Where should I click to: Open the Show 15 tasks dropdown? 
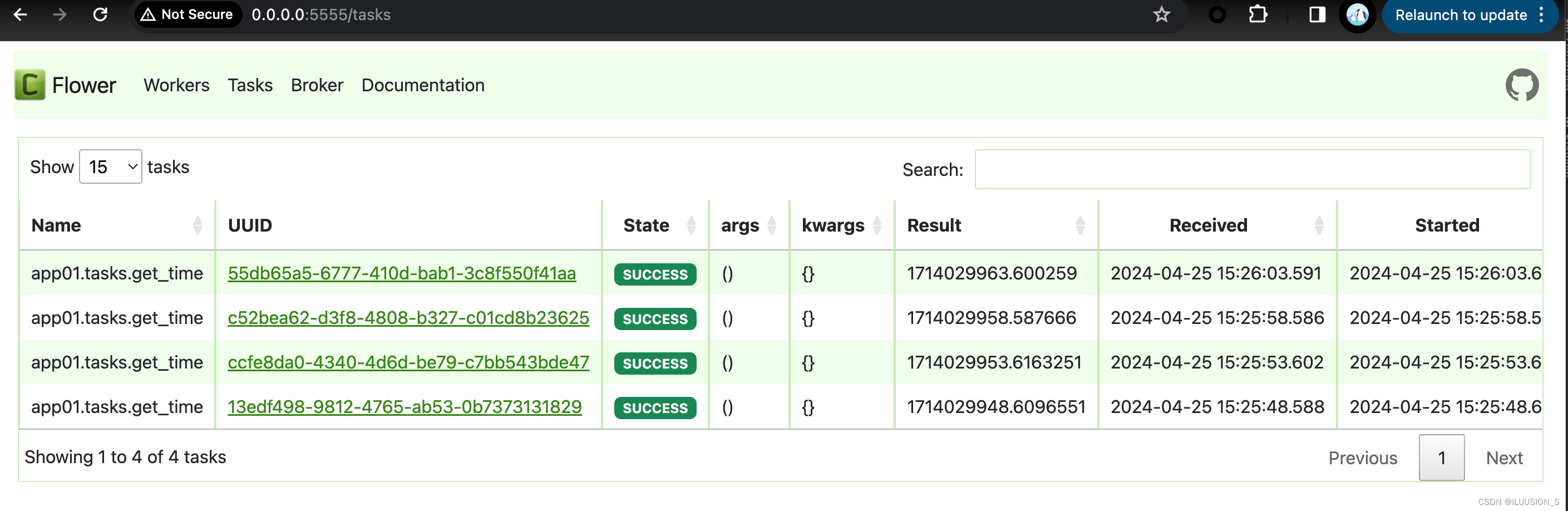(111, 166)
